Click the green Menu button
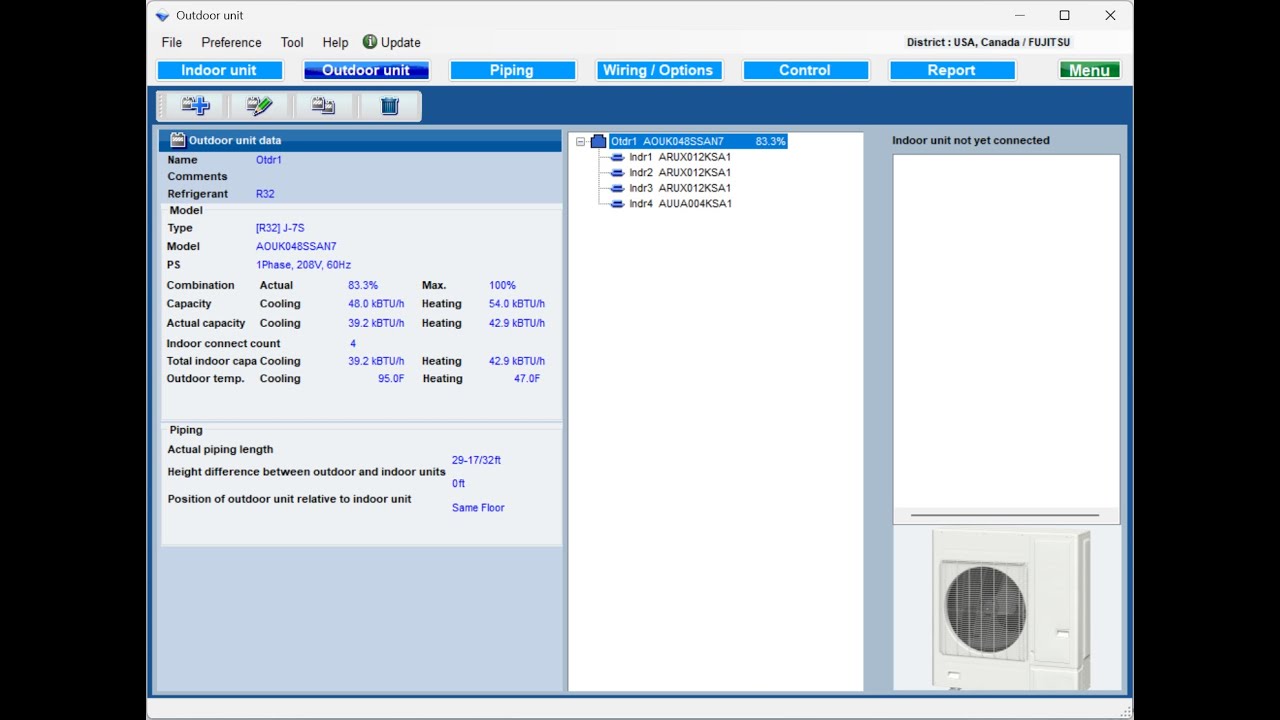Viewport: 1280px width, 720px height. tap(1089, 70)
